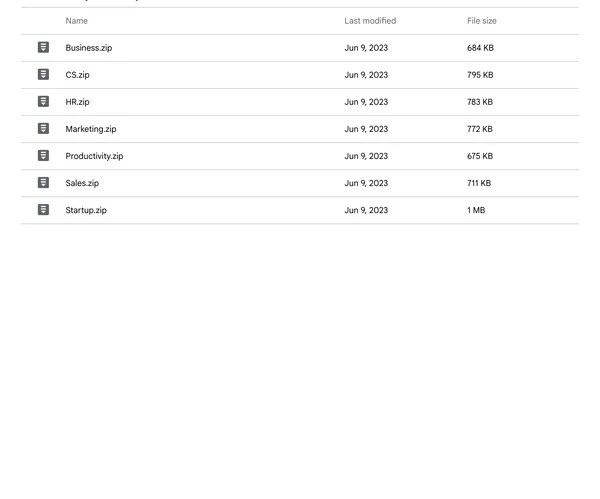The image size is (600, 499).
Task: Sort by the File size column header
Action: coord(482,21)
